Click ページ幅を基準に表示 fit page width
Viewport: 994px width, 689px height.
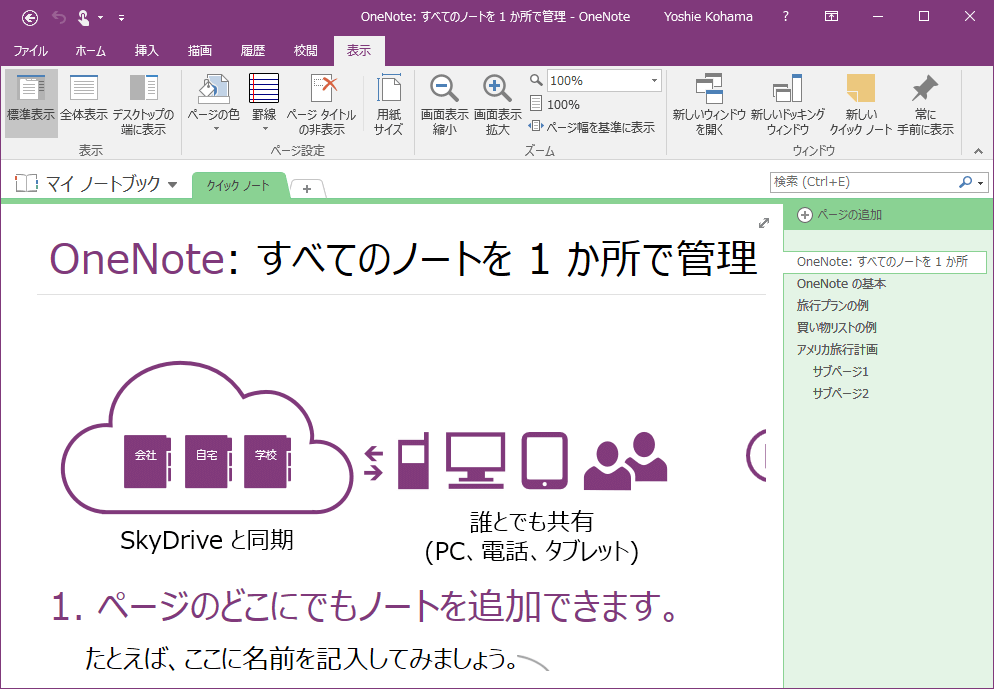[x=591, y=127]
